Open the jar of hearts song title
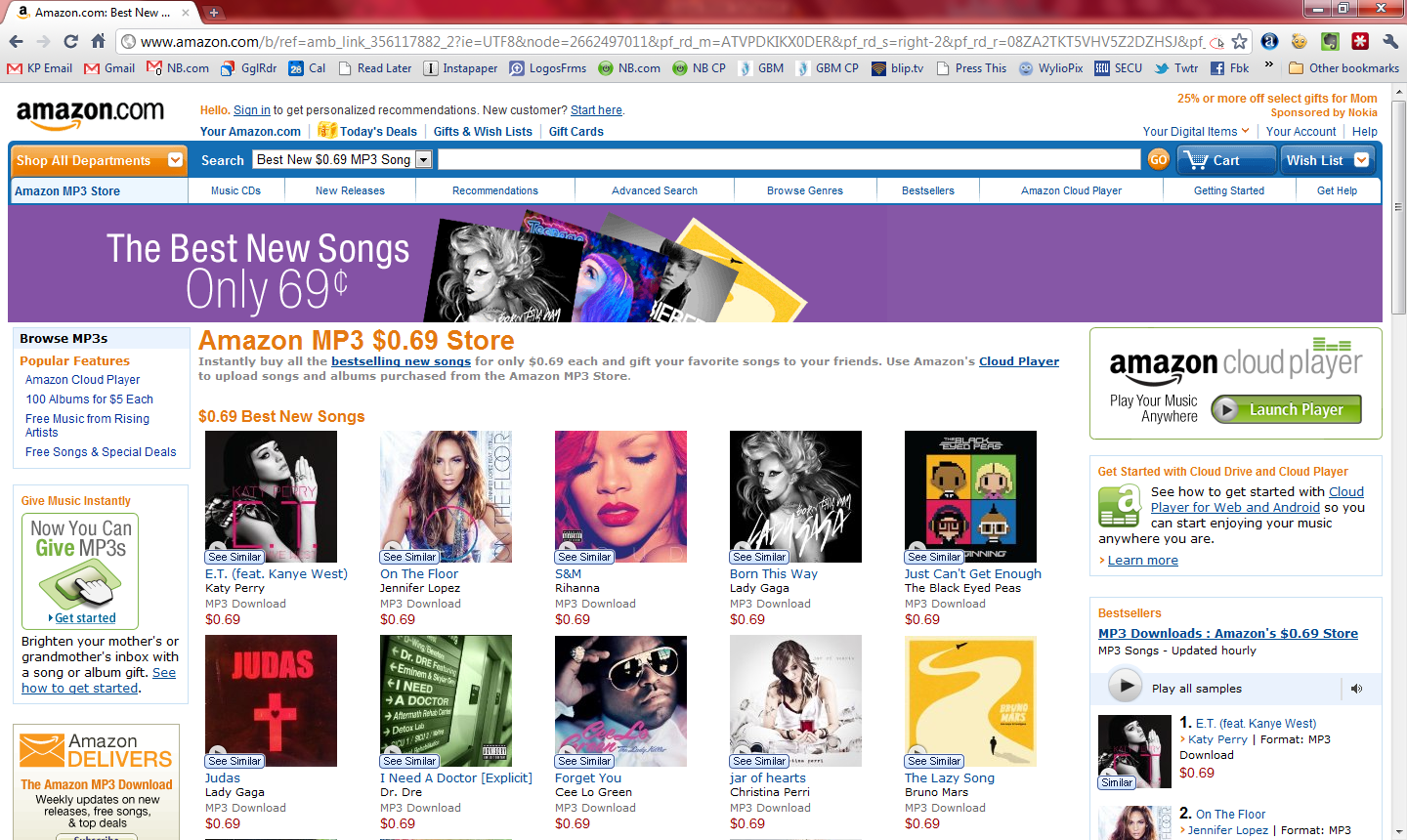This screenshot has width=1407, height=840. click(768, 778)
